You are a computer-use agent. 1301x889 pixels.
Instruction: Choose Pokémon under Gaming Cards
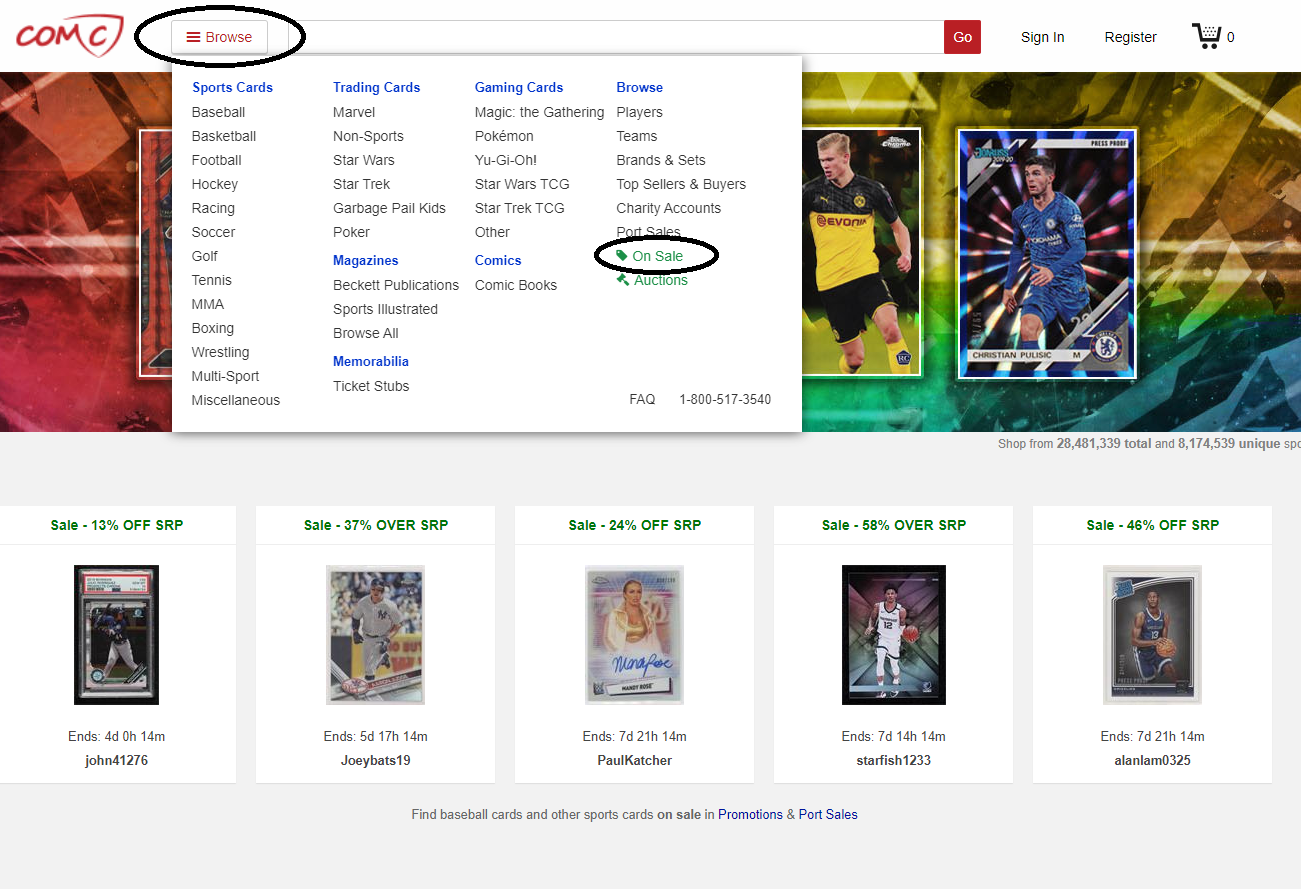coord(504,136)
